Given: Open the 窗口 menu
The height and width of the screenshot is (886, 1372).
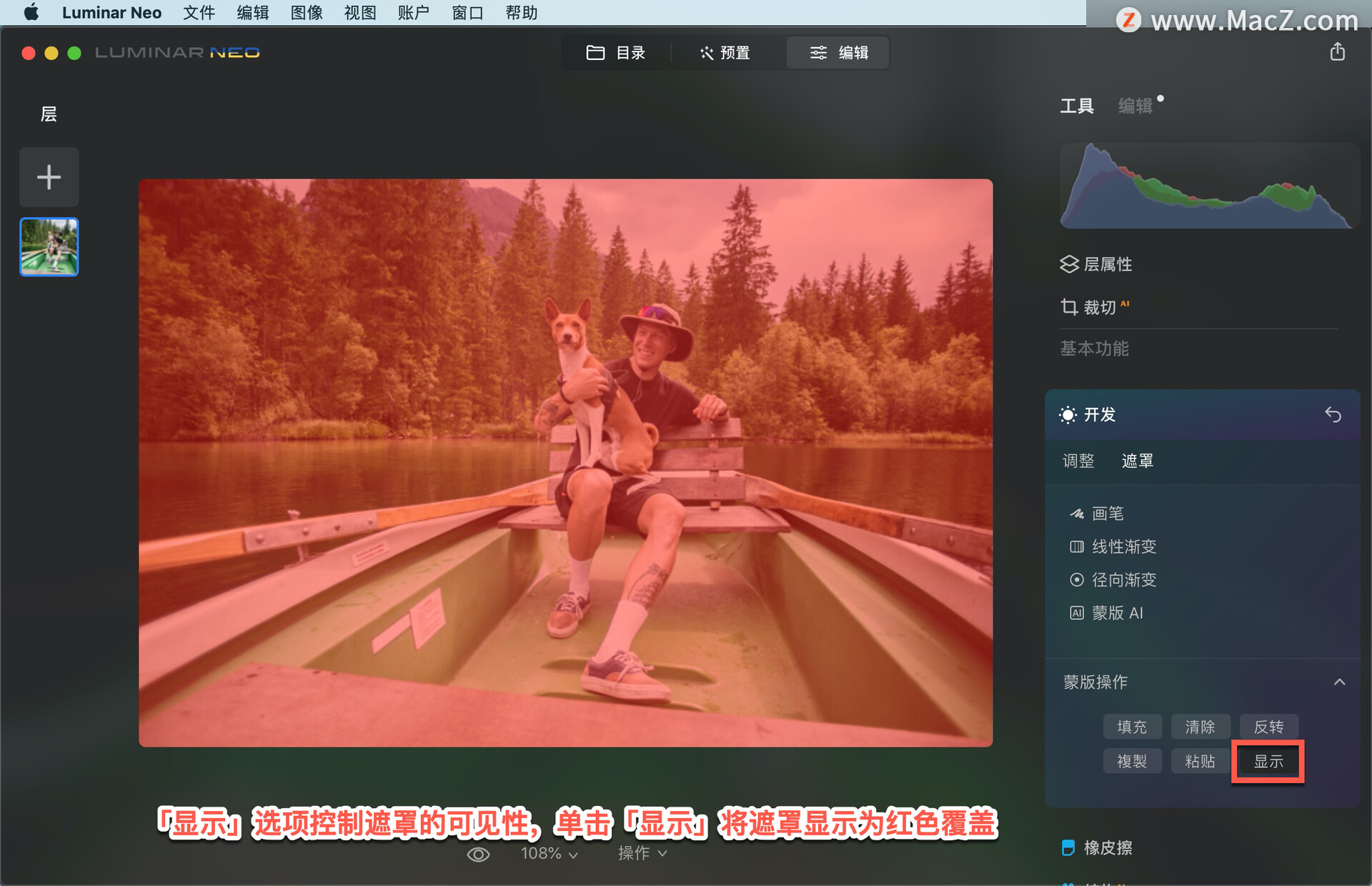Looking at the screenshot, I should [467, 13].
